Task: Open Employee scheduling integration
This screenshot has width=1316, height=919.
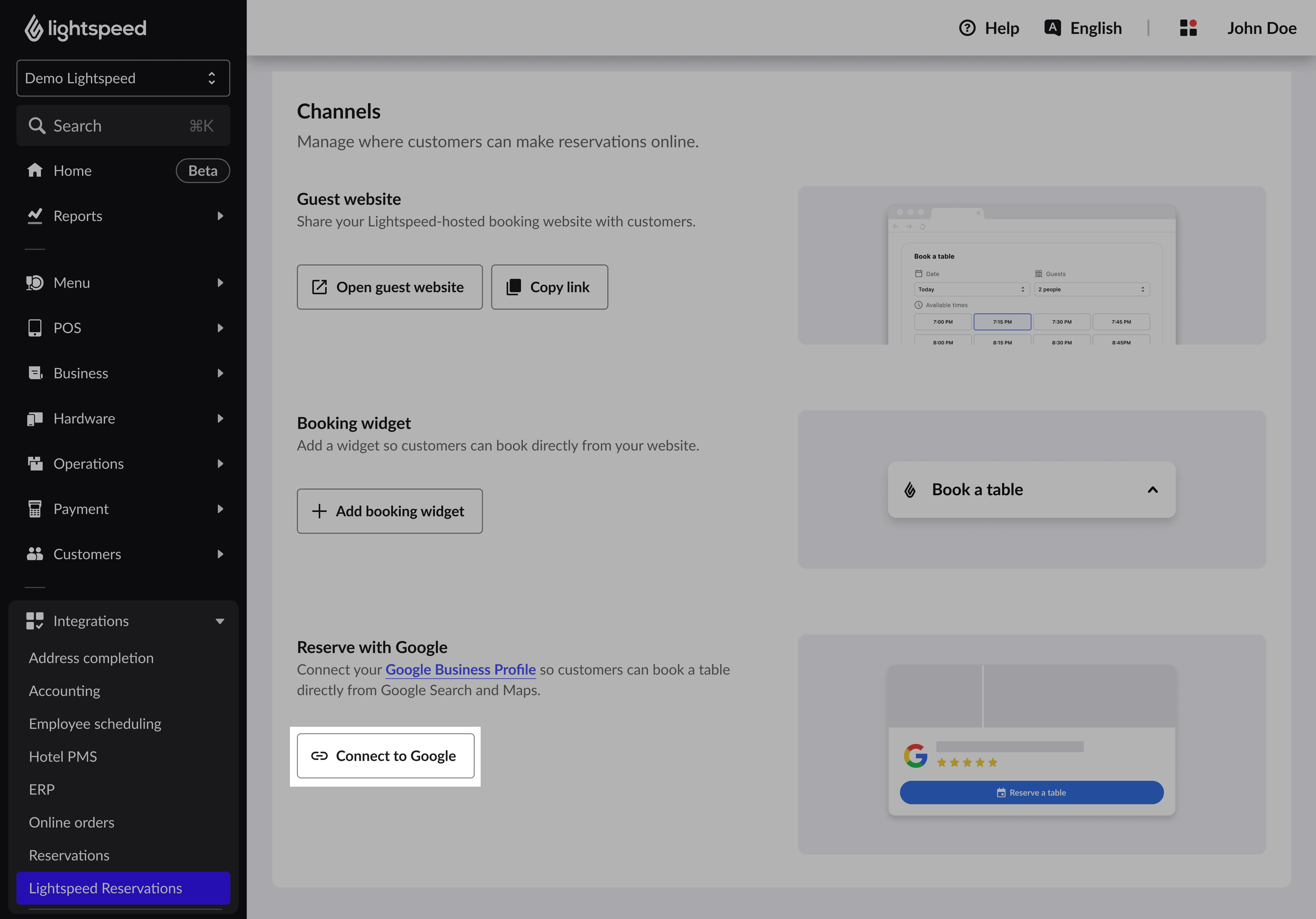Action: tap(95, 724)
